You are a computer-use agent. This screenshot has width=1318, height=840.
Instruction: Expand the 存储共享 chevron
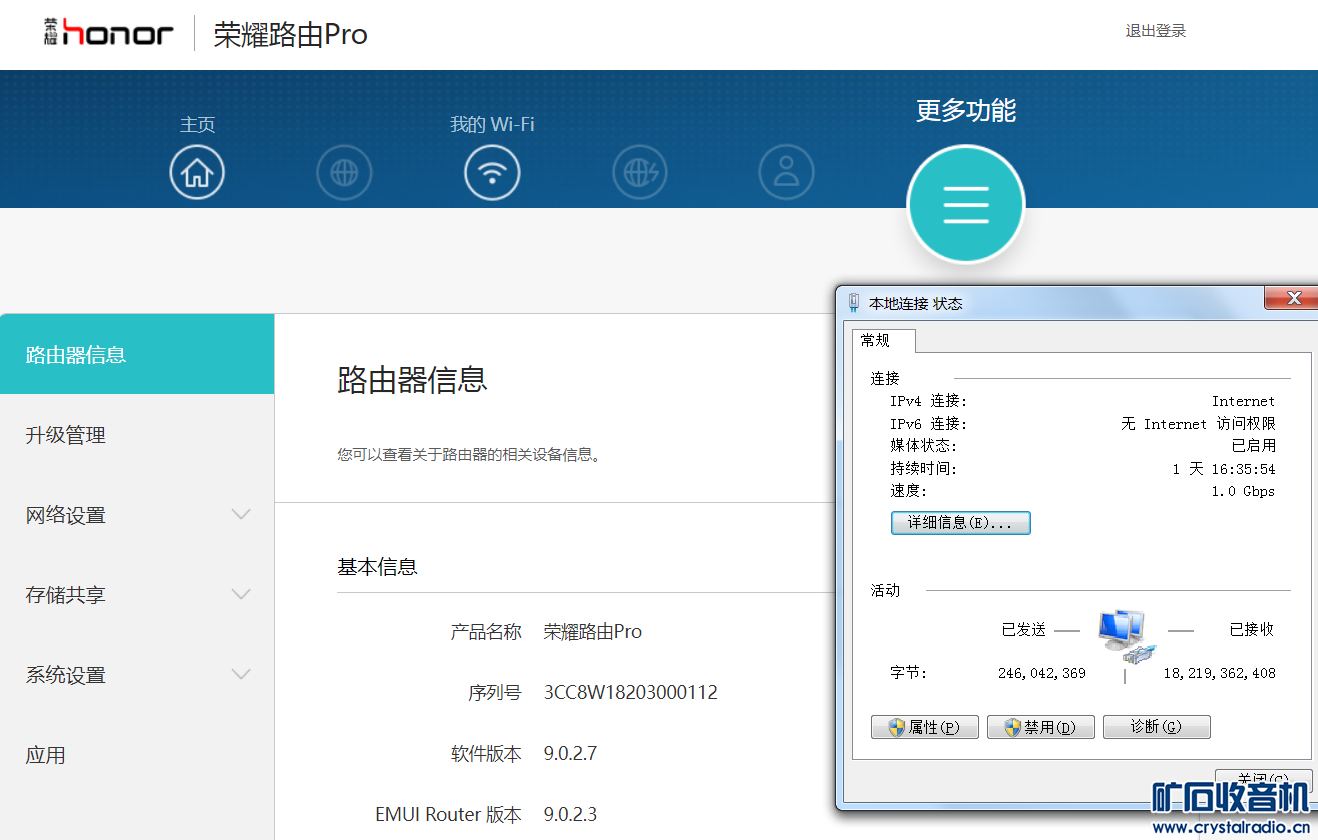point(241,594)
